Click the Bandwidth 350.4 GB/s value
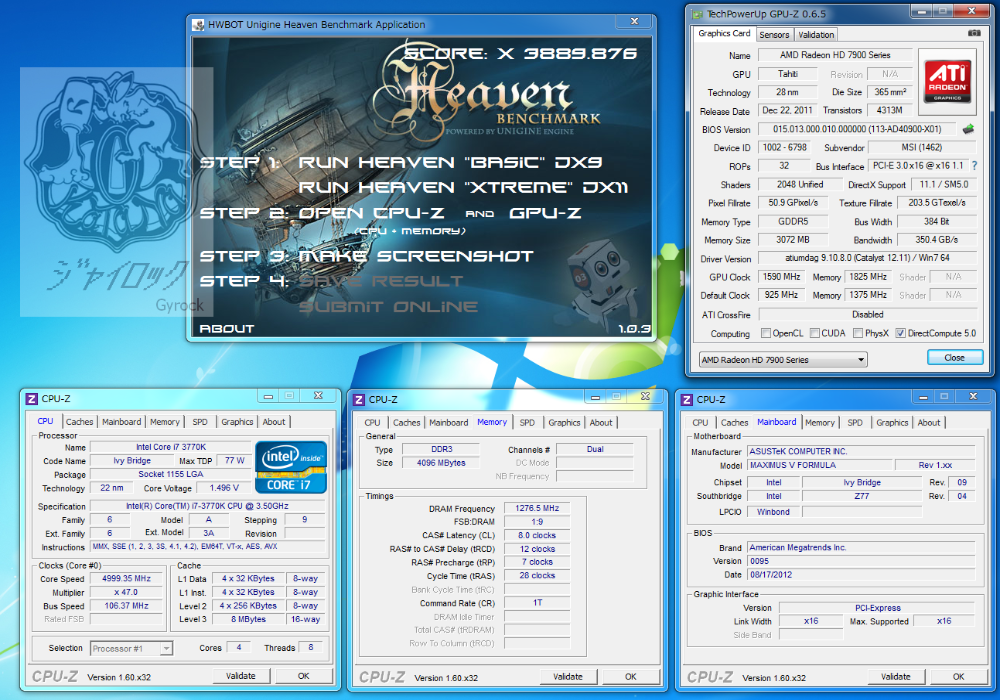Screen dimensions: 1000x700 click(x=937, y=240)
